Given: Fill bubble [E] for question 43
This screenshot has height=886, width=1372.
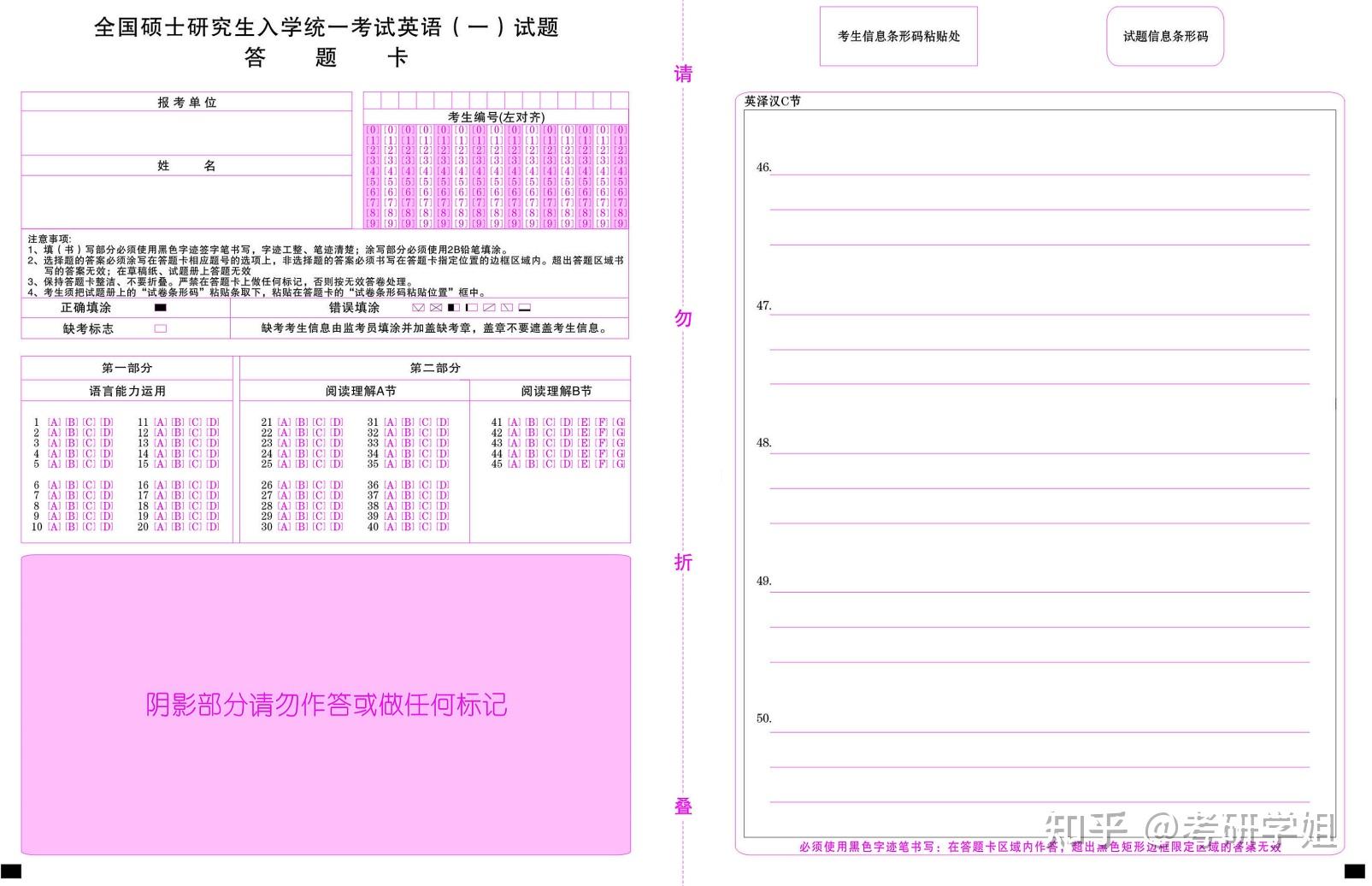Looking at the screenshot, I should (x=584, y=443).
